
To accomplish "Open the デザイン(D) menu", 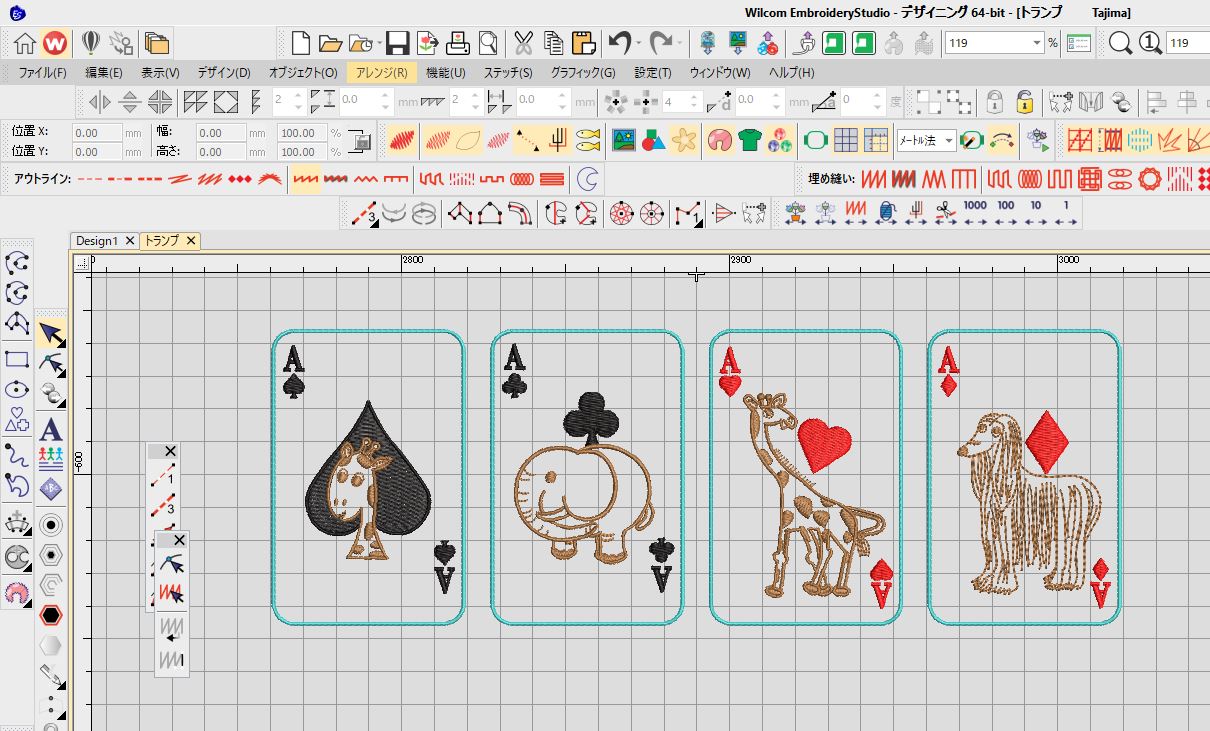I will pyautogui.click(x=224, y=73).
